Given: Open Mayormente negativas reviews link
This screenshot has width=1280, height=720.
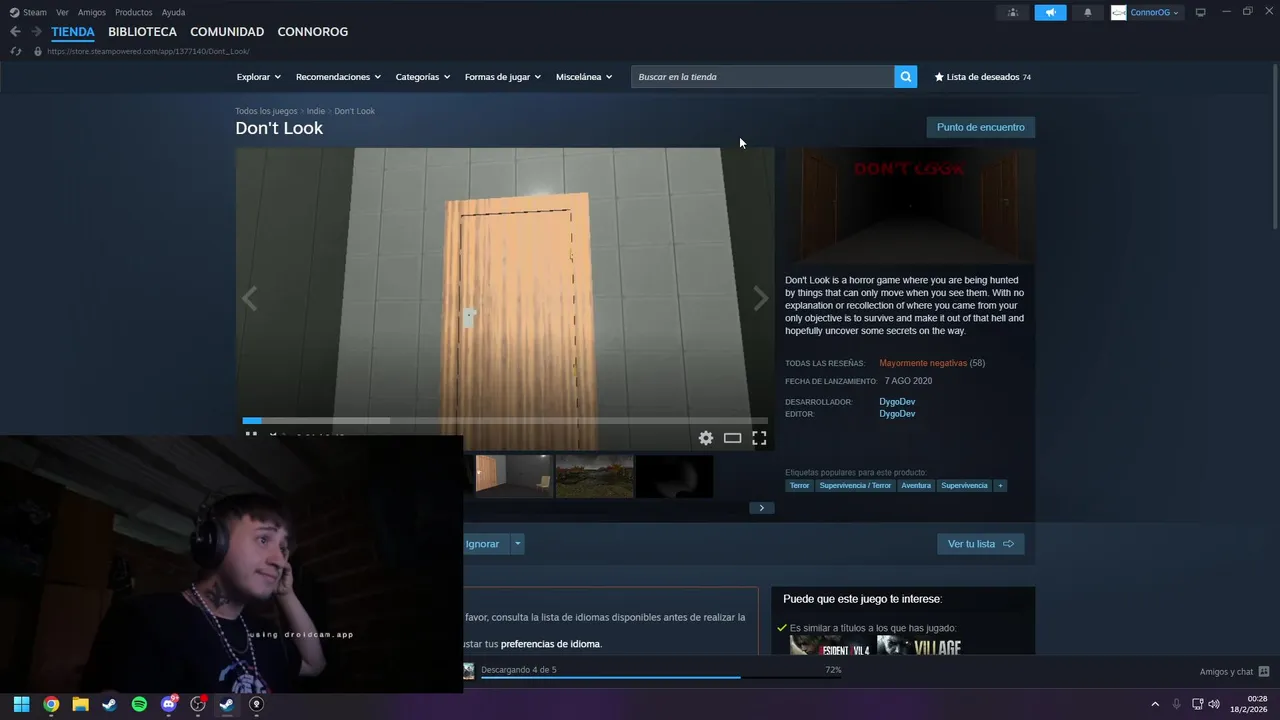Looking at the screenshot, I should coord(923,363).
